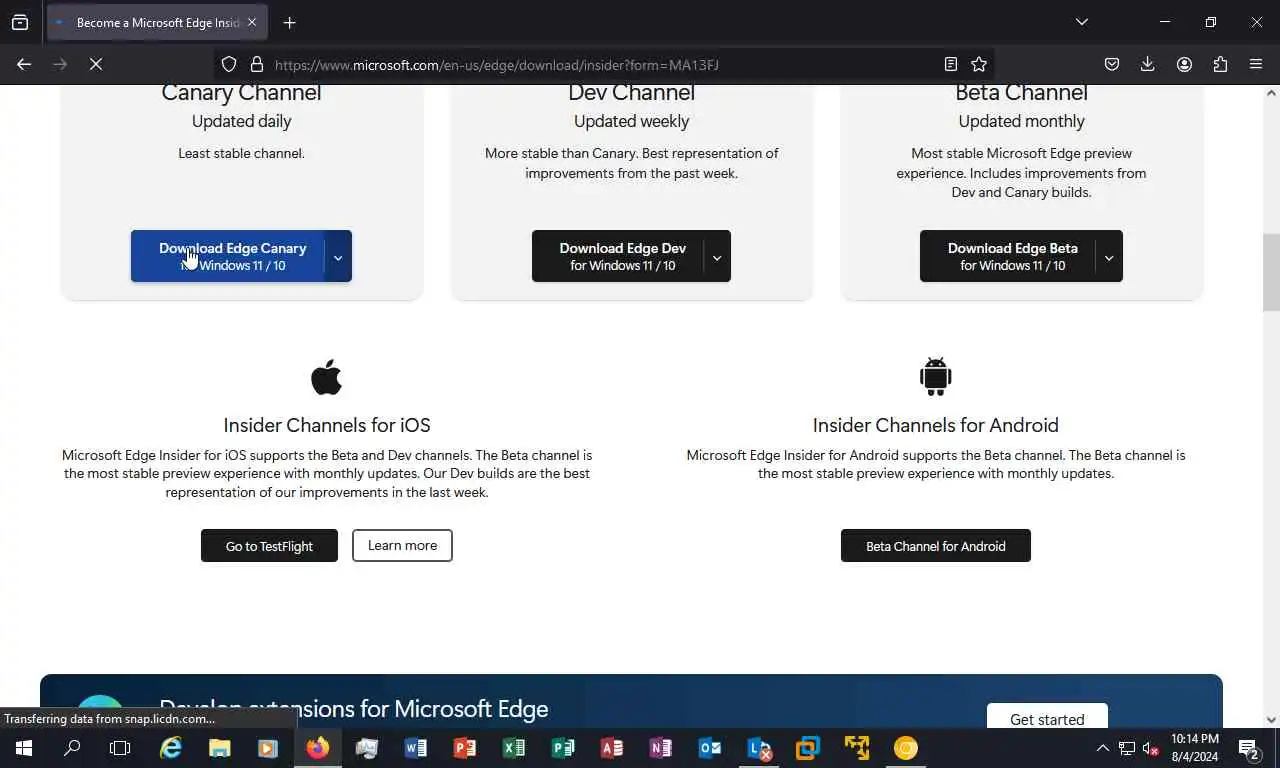Viewport: 1280px width, 768px height.
Task: Open a new tab with plus button
Action: pos(289,22)
